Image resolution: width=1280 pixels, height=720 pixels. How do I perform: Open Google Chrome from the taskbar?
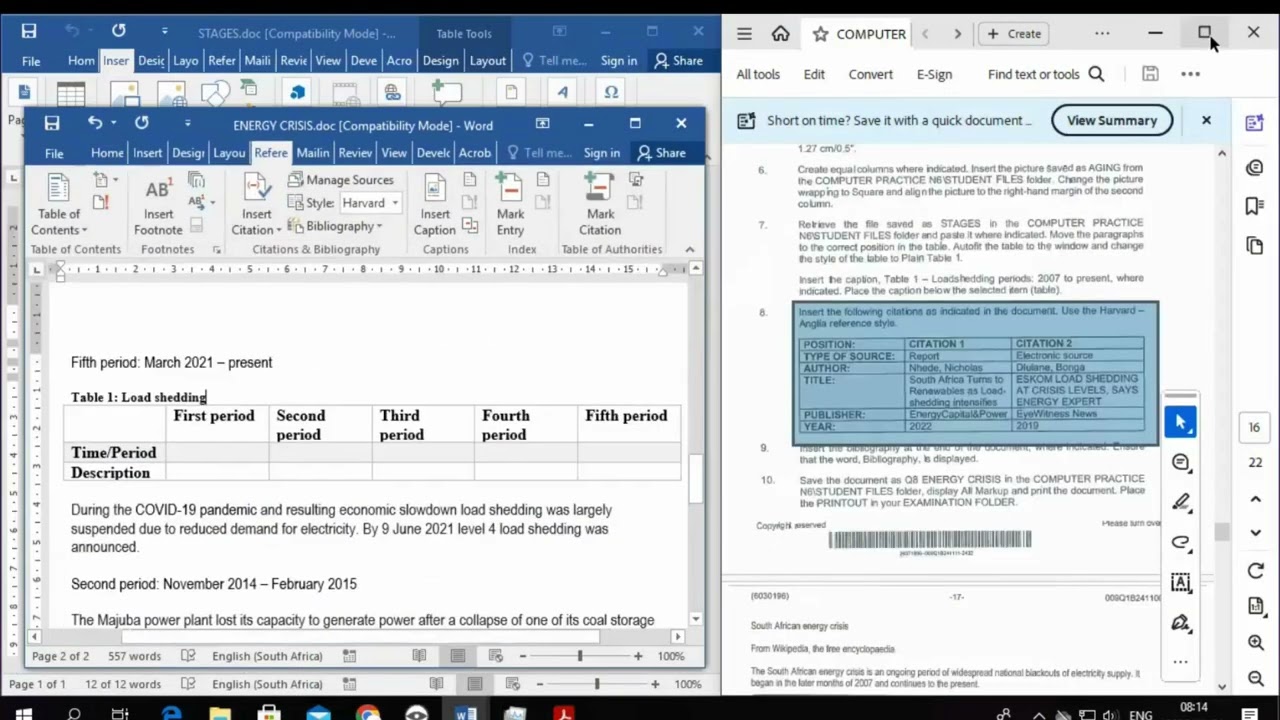tap(368, 714)
